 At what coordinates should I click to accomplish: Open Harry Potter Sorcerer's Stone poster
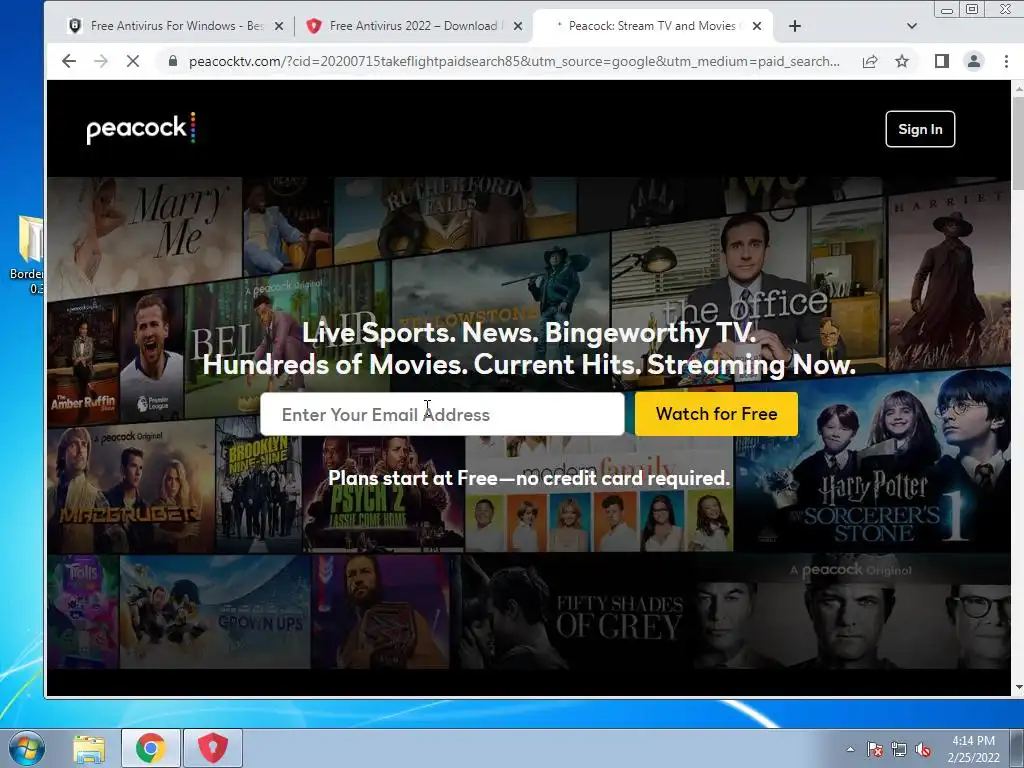[x=873, y=462]
